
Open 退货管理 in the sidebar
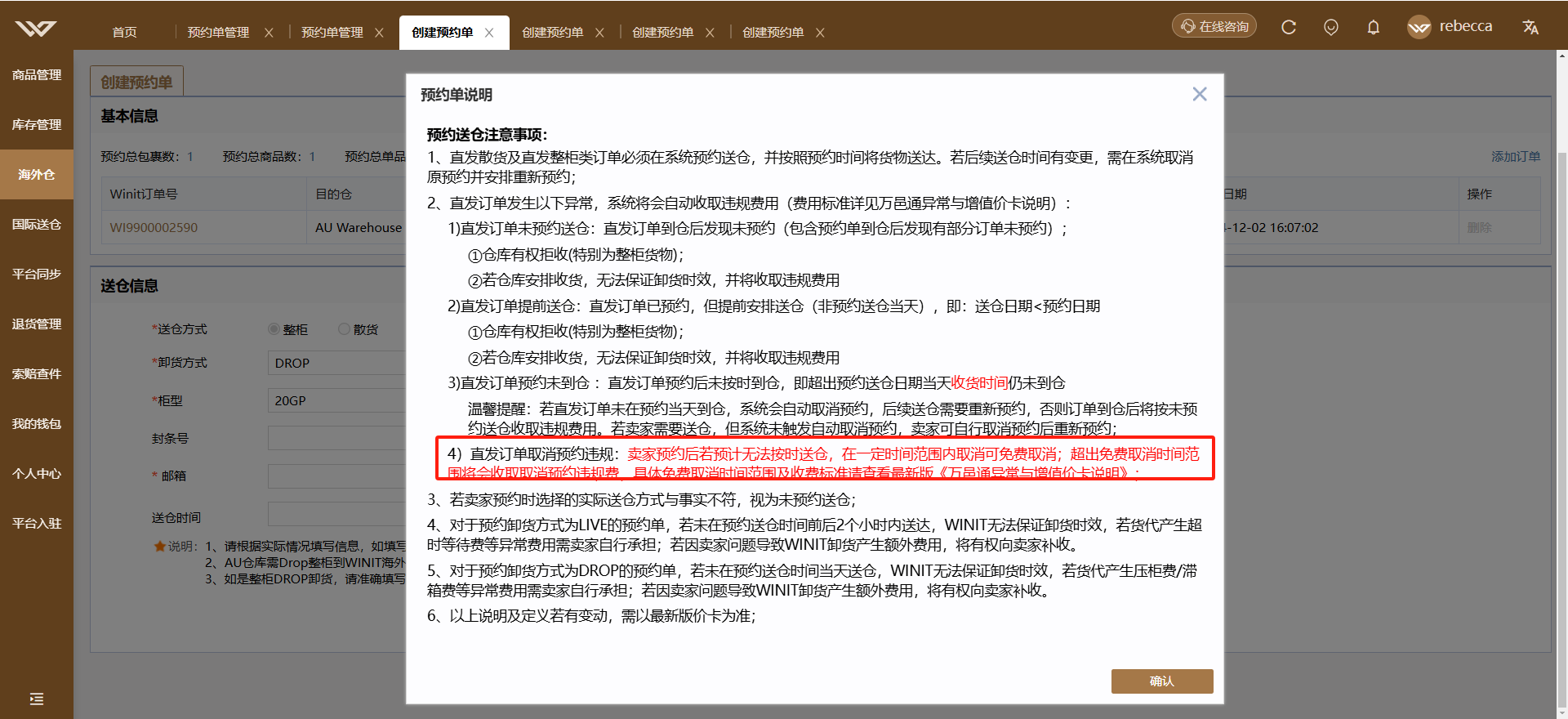coord(37,324)
